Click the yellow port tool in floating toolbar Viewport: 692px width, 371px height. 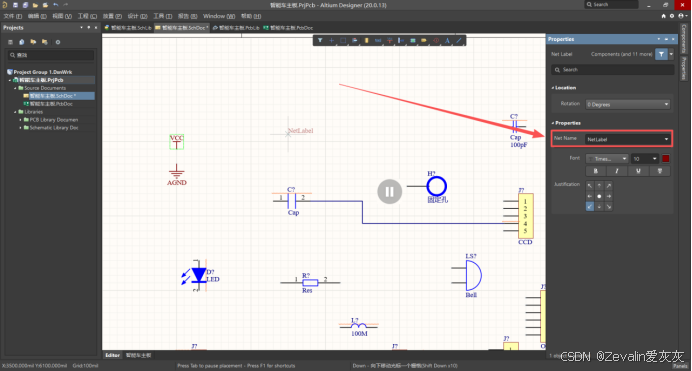click(x=424, y=41)
